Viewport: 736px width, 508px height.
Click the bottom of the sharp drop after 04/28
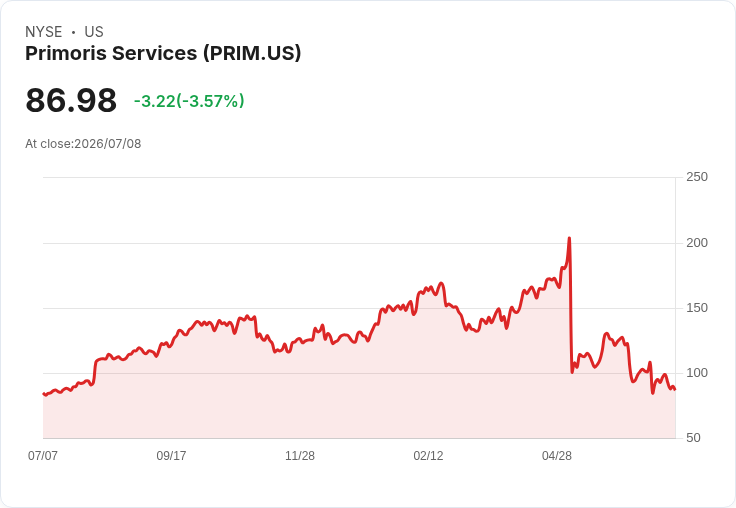pyautogui.click(x=572, y=372)
